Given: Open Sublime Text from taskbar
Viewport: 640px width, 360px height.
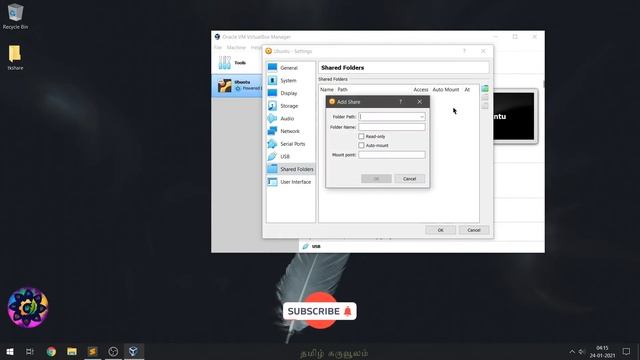Looking at the screenshot, I should [93, 351].
